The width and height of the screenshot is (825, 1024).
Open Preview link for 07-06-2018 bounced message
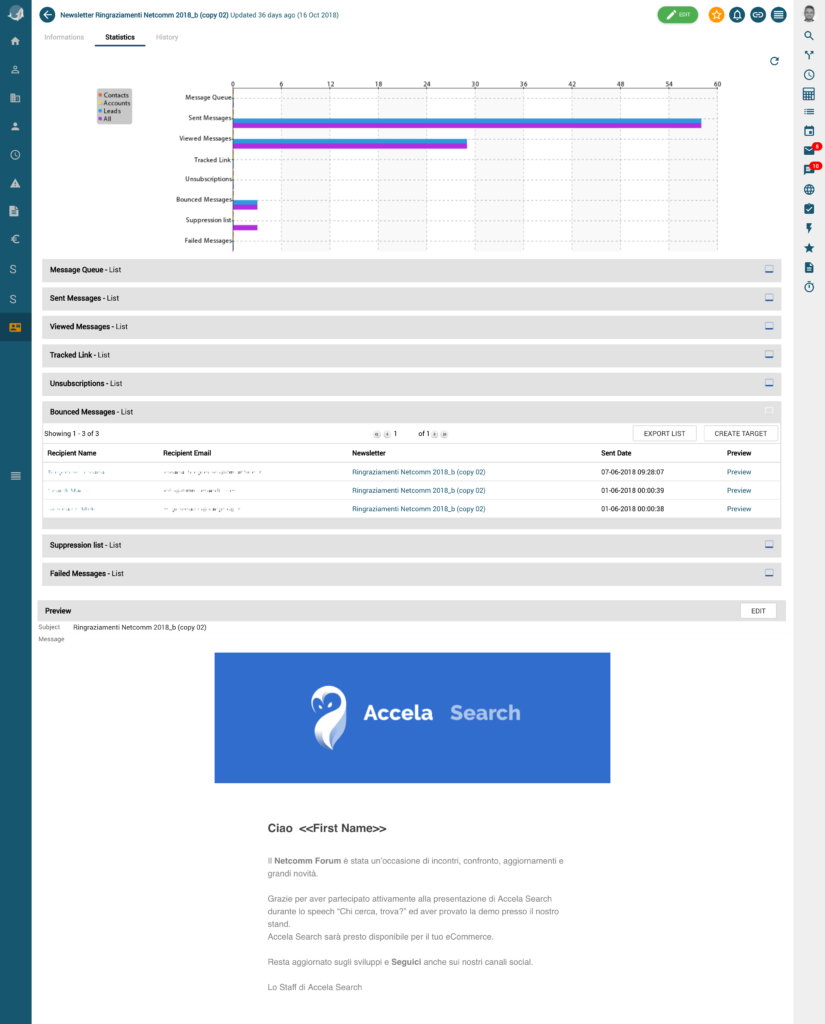[739, 472]
